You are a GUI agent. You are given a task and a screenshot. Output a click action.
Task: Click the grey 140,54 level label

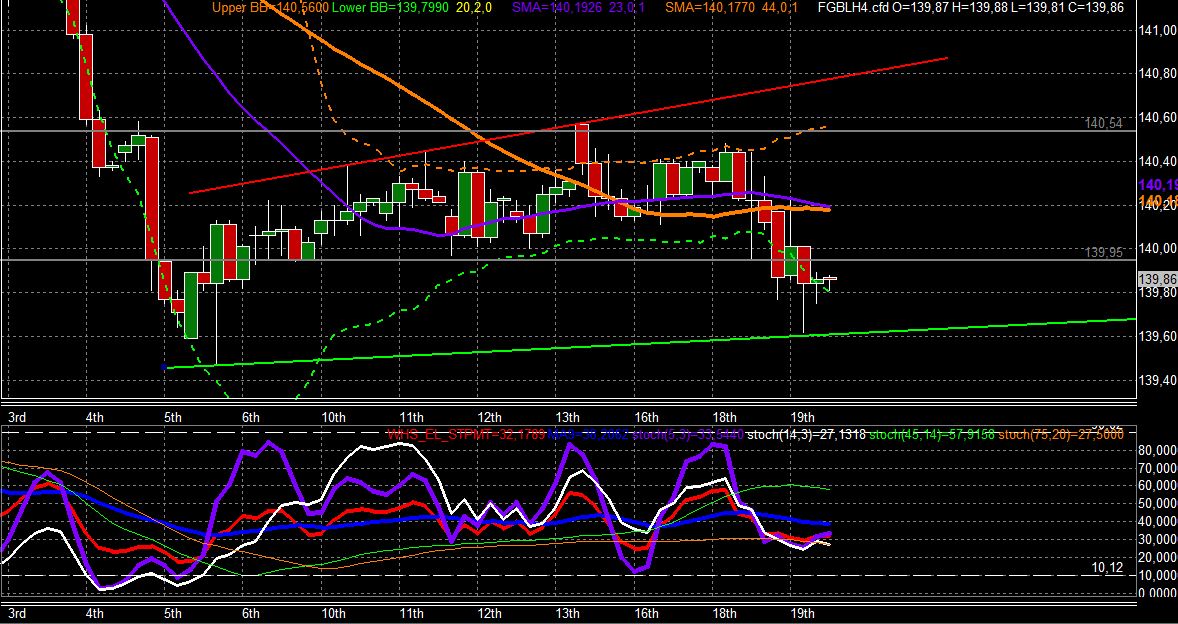point(1104,123)
